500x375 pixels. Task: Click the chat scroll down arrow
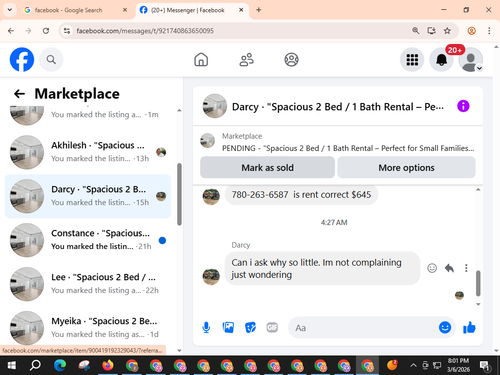478,304
